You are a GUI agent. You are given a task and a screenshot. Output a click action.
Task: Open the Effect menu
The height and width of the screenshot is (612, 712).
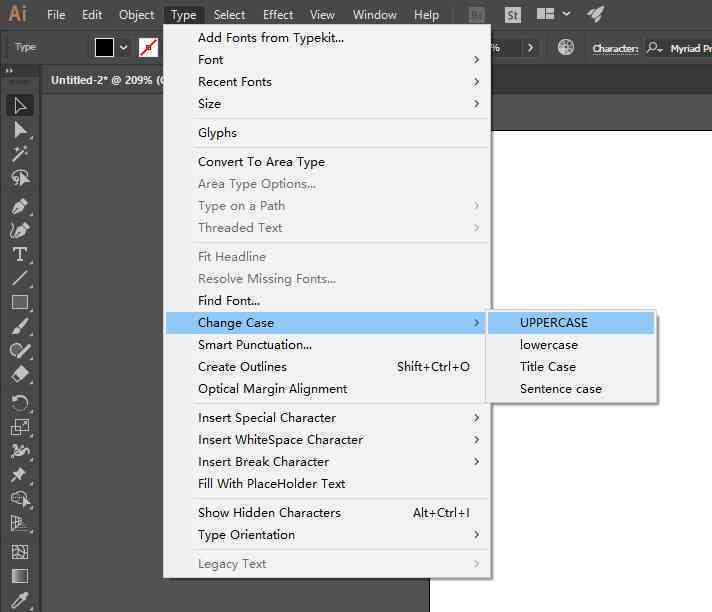(x=278, y=15)
